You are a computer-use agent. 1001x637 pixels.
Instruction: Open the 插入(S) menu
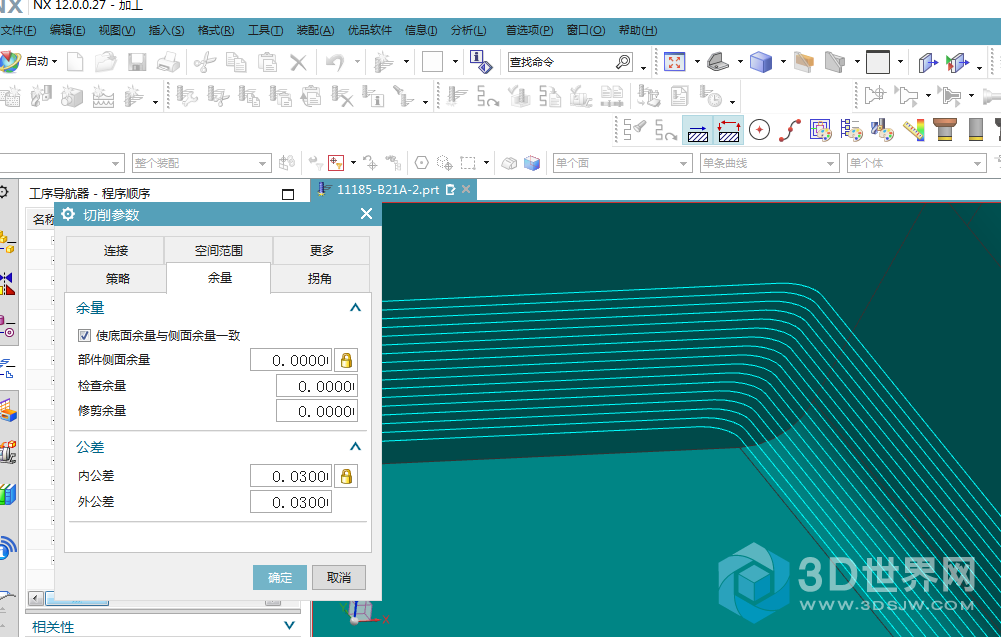click(x=166, y=31)
